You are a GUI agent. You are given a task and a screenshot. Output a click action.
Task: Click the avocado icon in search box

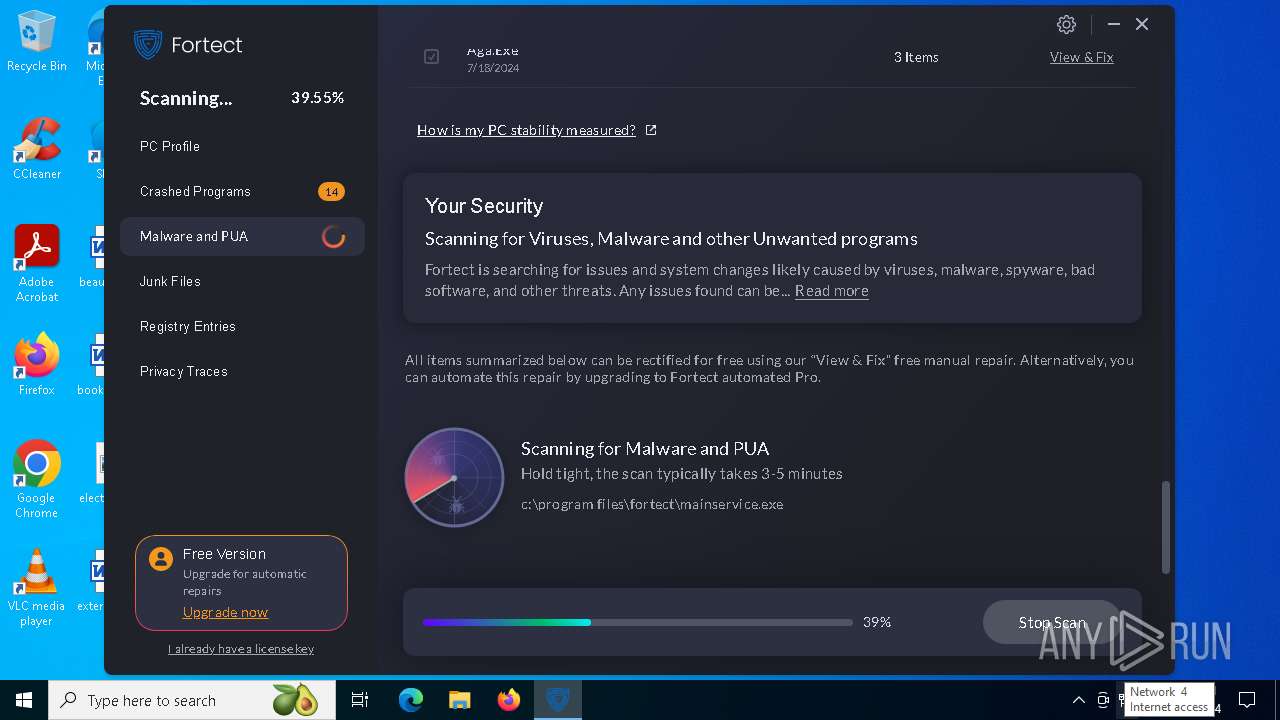pos(294,700)
